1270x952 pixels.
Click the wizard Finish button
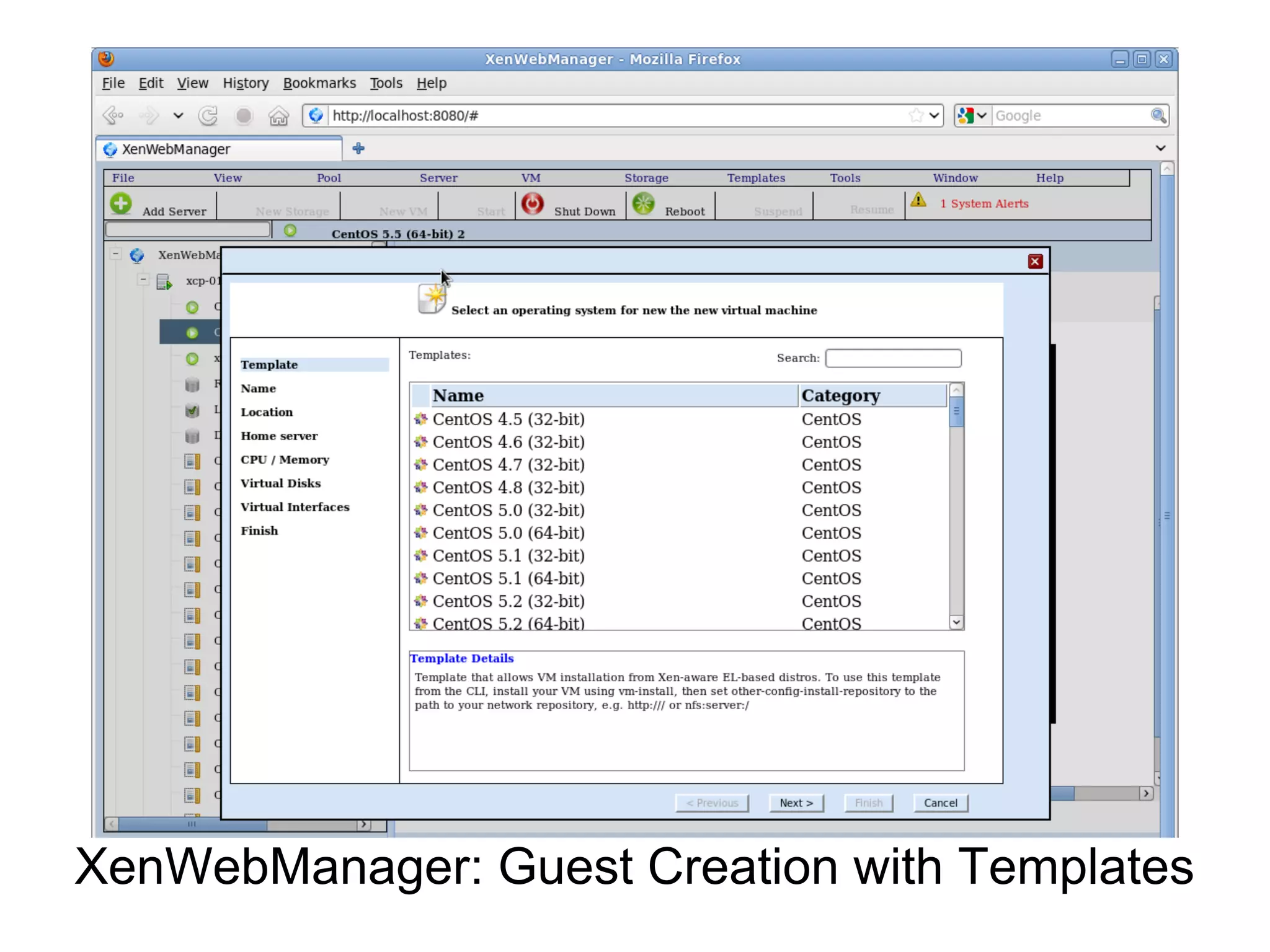pyautogui.click(x=868, y=803)
